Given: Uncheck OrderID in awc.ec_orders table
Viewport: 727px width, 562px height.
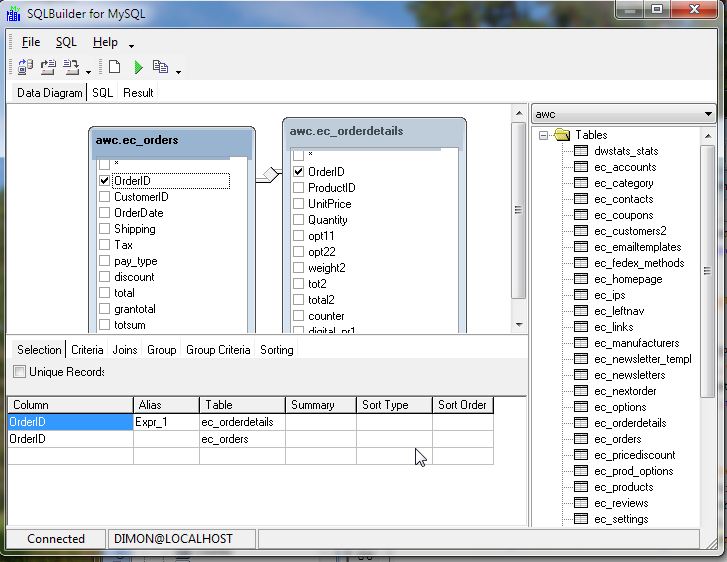Looking at the screenshot, I should tap(104, 180).
